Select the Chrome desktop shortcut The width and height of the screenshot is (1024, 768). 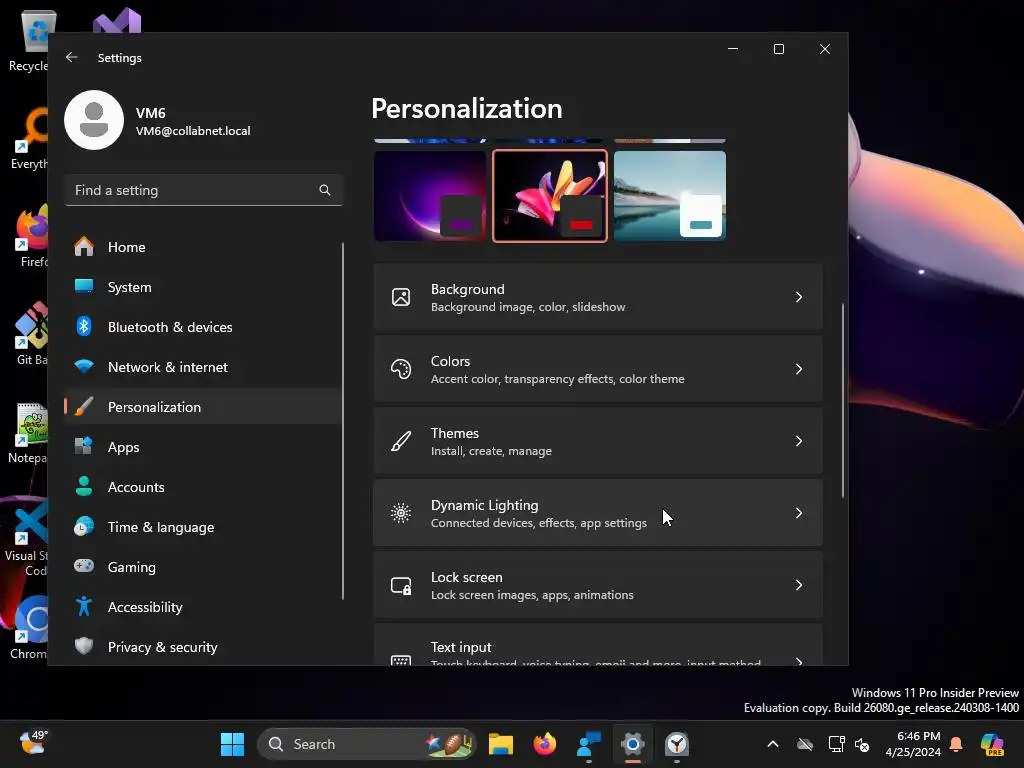[x=27, y=628]
